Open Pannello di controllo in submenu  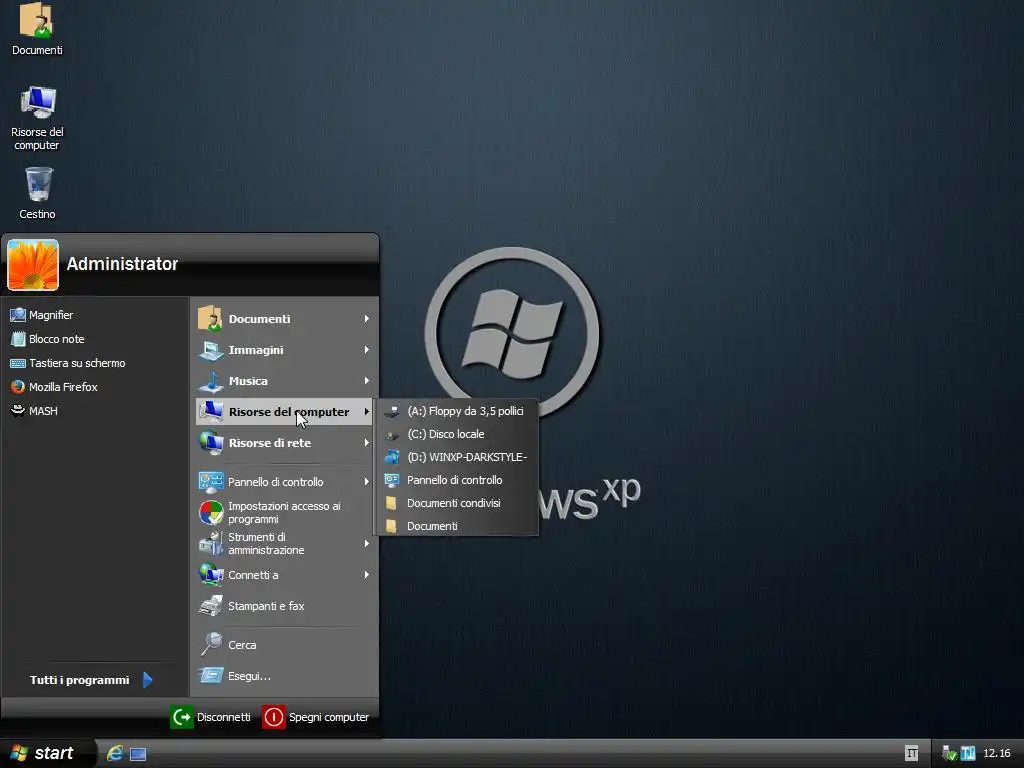pyautogui.click(x=456, y=480)
